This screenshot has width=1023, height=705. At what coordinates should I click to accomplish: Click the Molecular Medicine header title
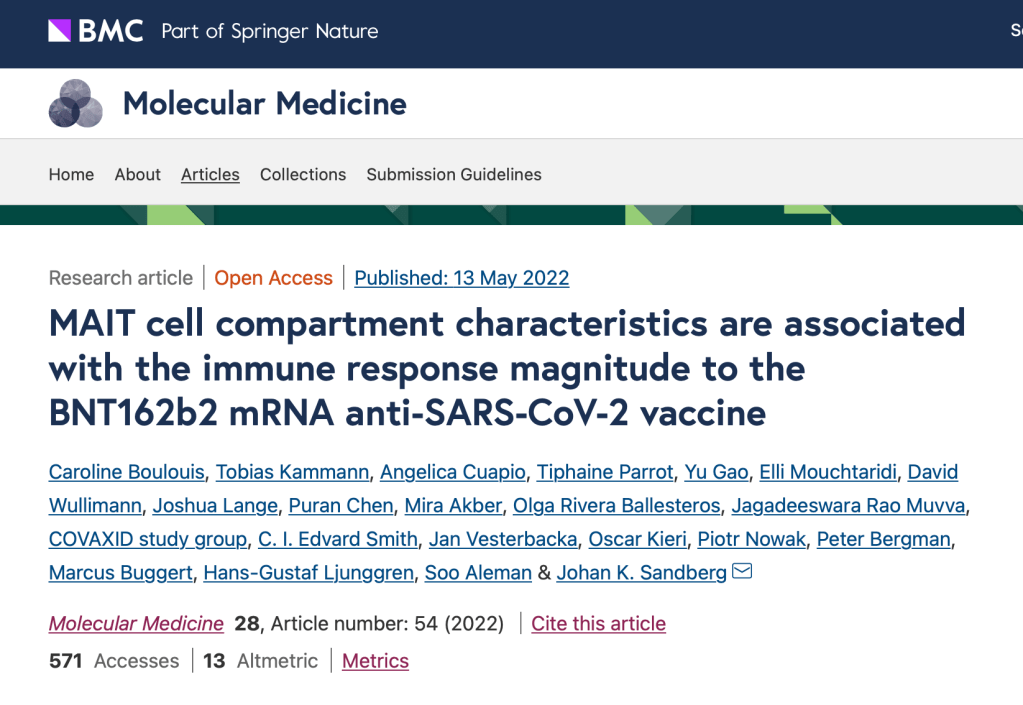click(x=264, y=103)
